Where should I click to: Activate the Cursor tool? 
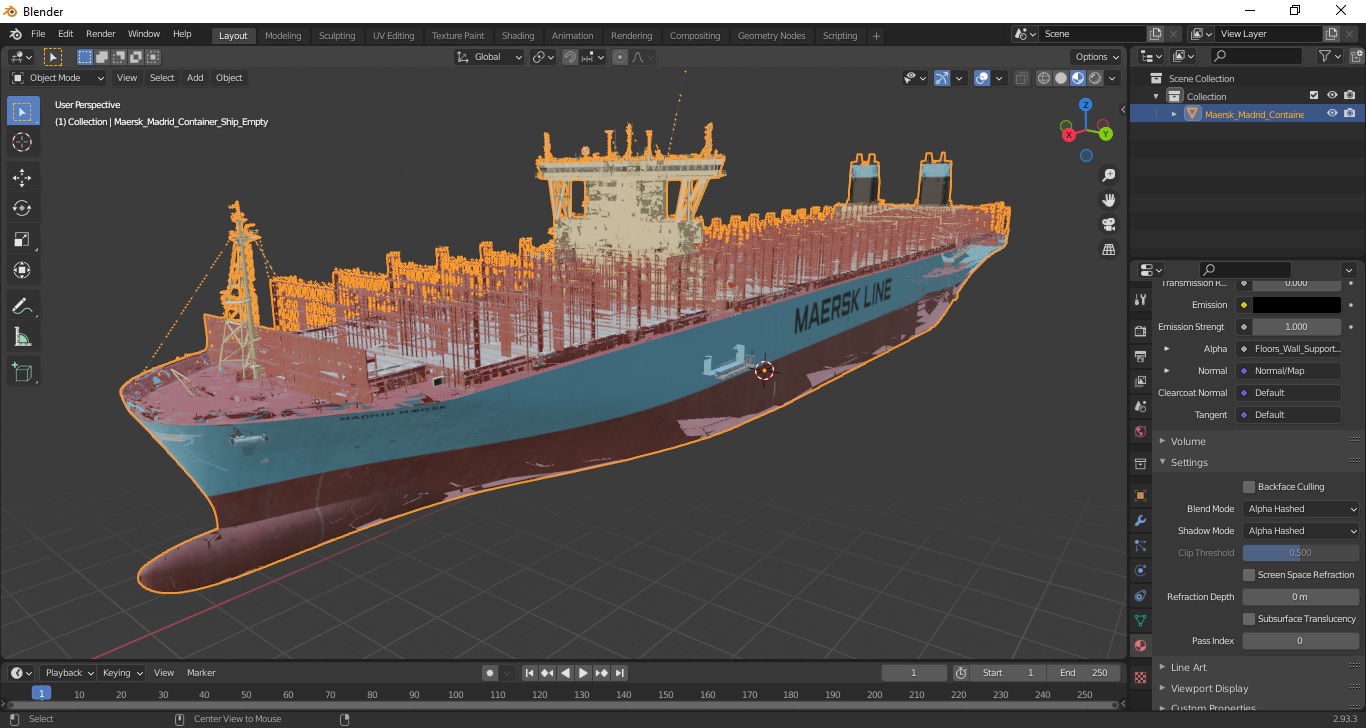pyautogui.click(x=22, y=143)
